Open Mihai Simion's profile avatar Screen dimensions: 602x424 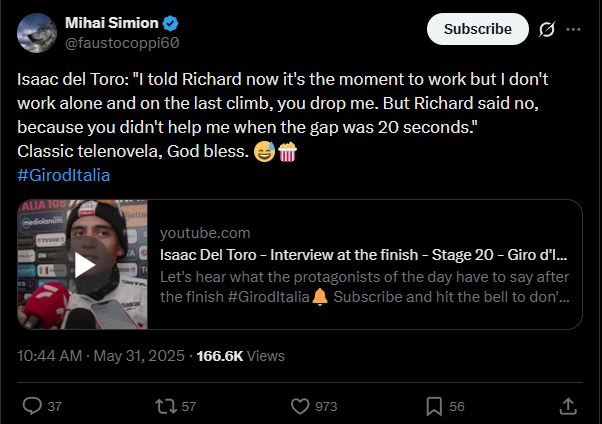pyautogui.click(x=37, y=33)
